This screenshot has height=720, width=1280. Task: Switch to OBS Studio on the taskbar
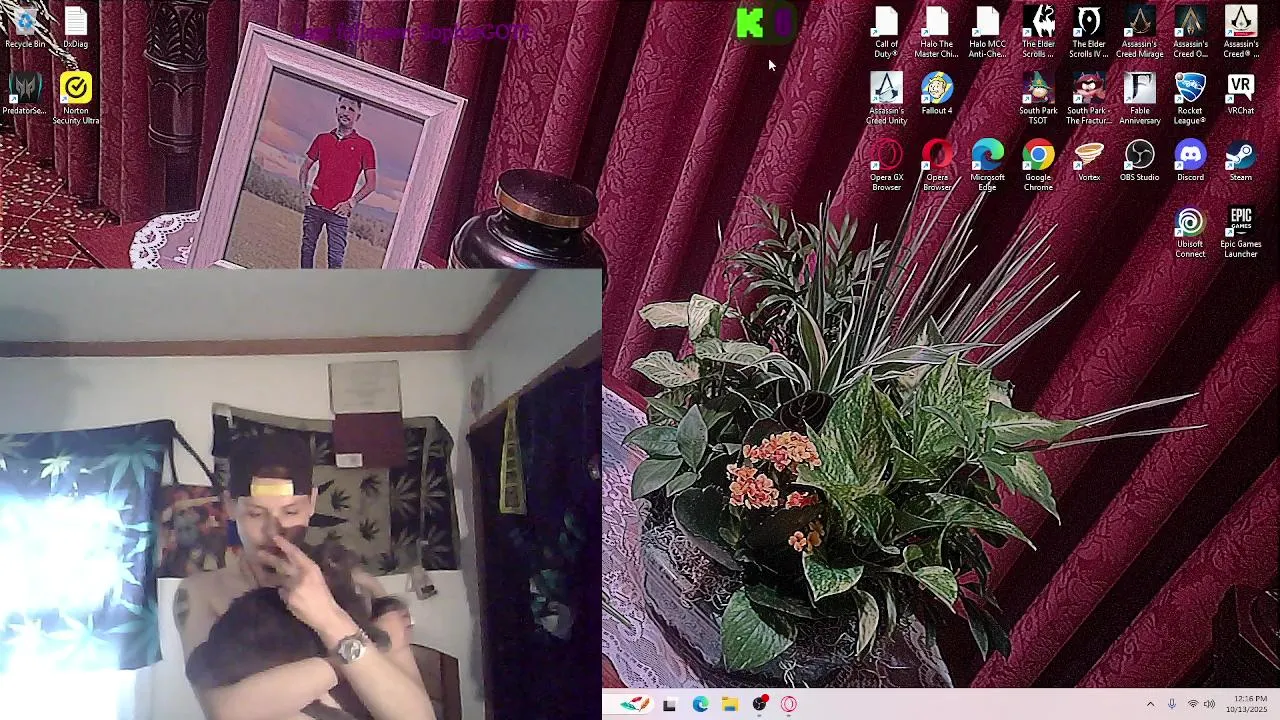pyautogui.click(x=760, y=704)
